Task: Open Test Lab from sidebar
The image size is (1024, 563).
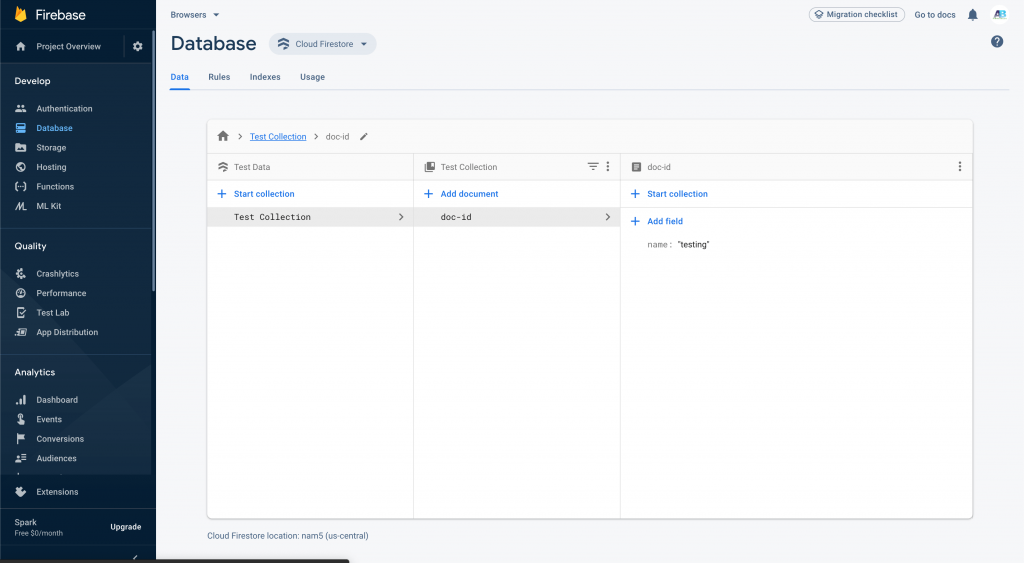Action: tap(52, 313)
